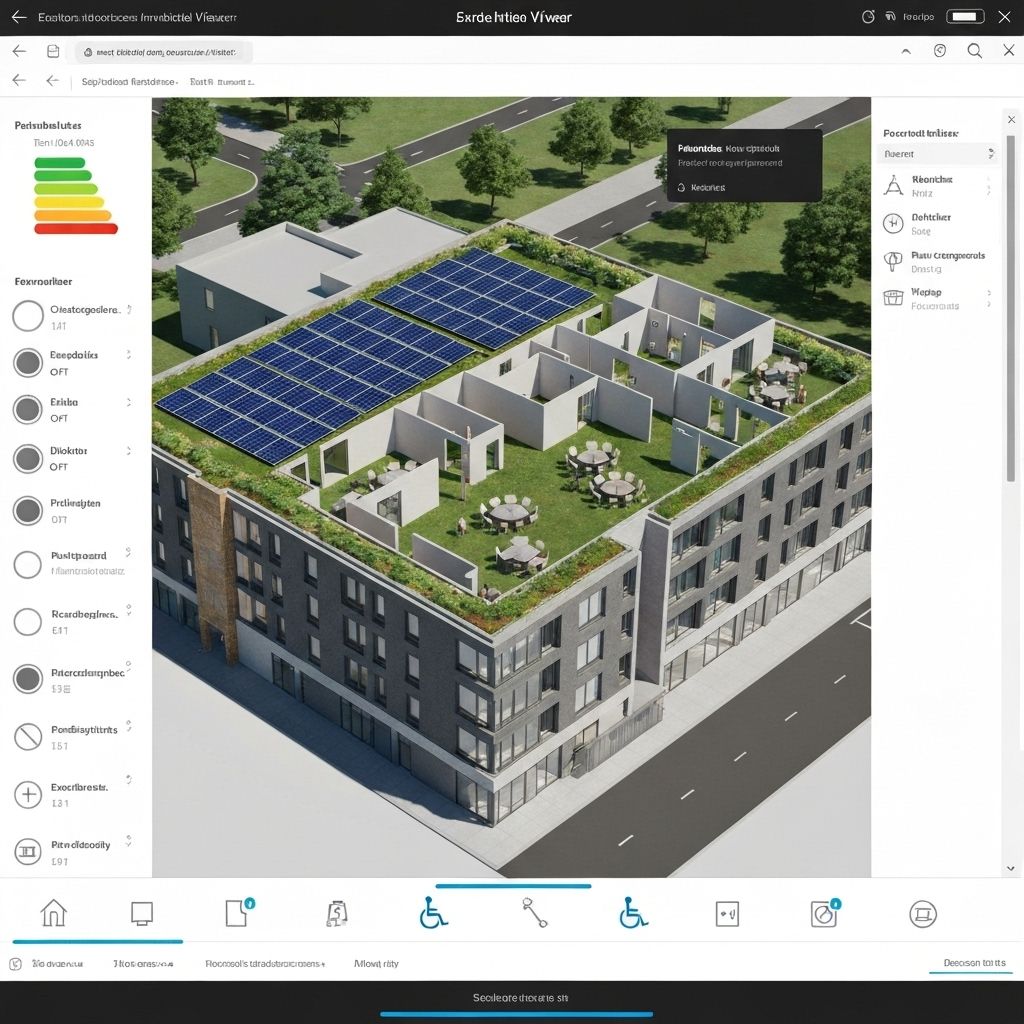Click the power outlet icon in bottom toolbar
The image size is (1024, 1024).
coord(727,913)
